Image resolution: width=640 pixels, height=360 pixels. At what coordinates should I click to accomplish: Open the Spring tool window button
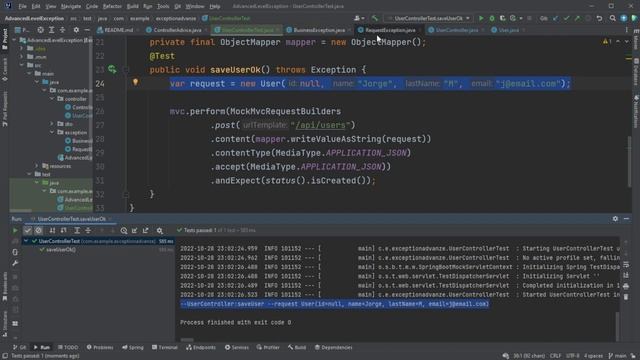coord(133,347)
